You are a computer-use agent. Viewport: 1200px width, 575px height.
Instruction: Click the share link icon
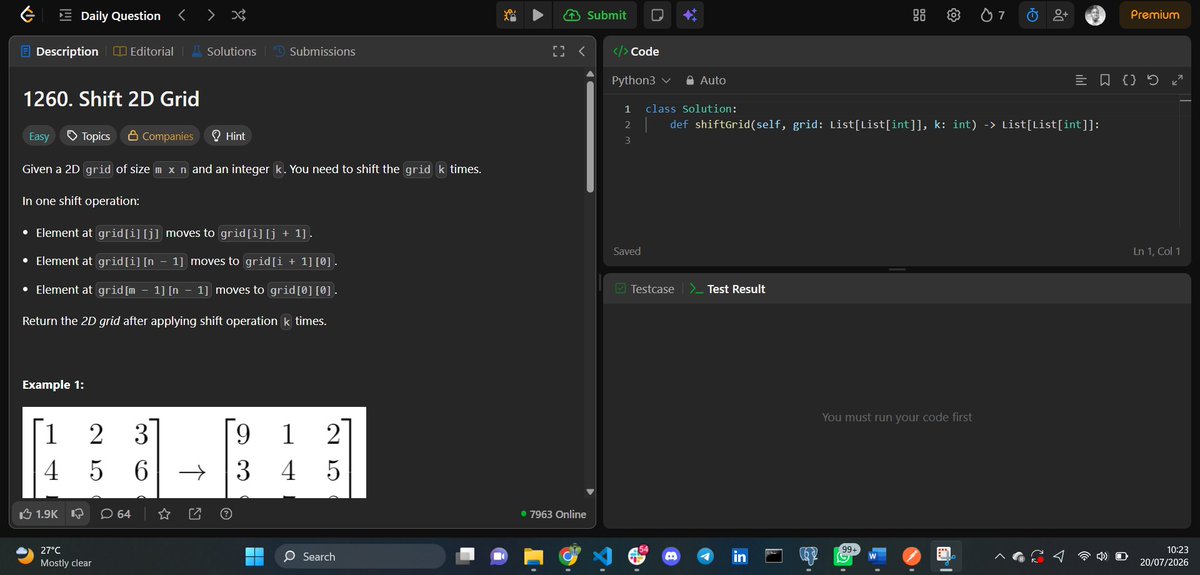coord(195,514)
